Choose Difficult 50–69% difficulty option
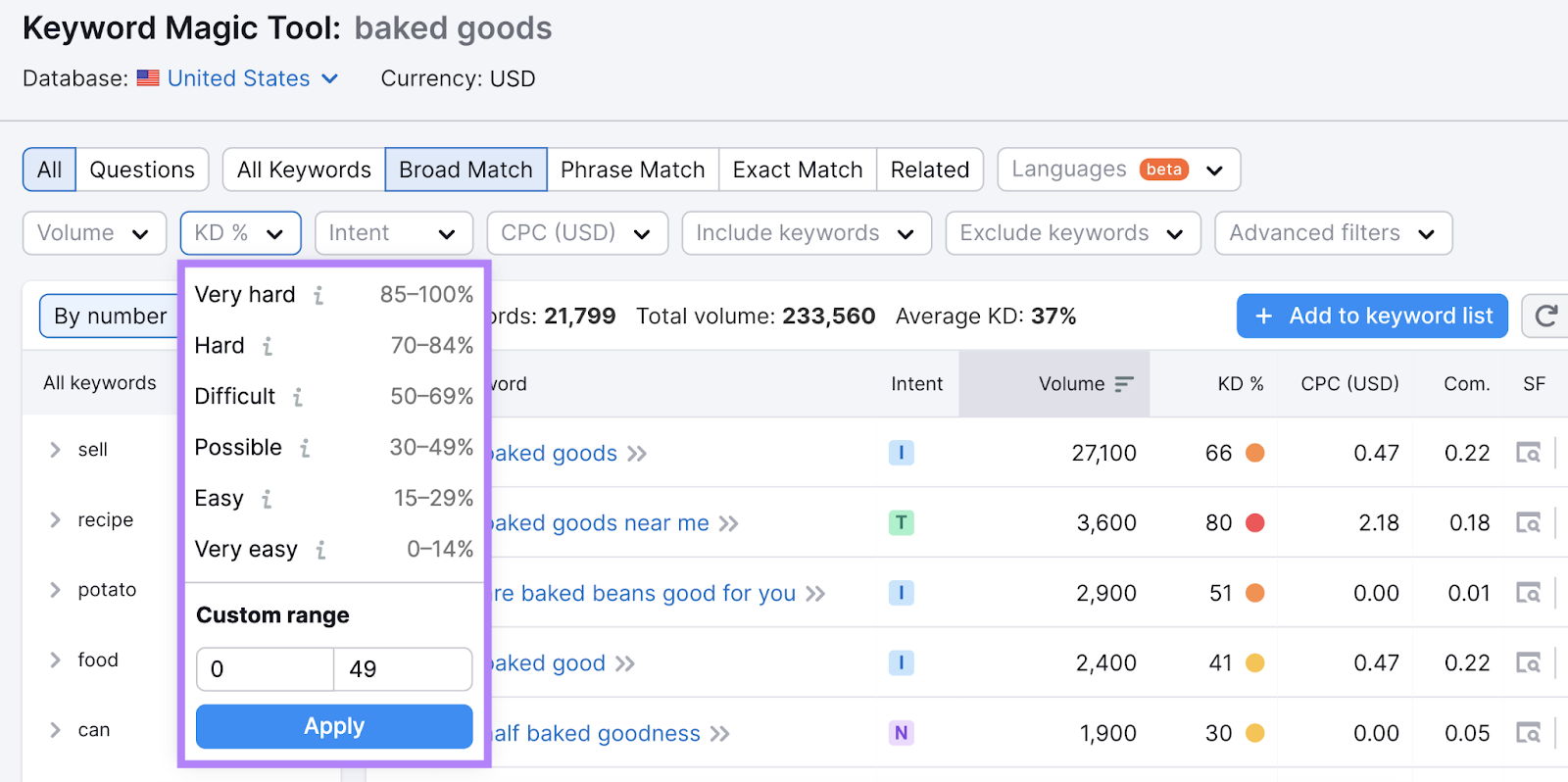This screenshot has height=782, width=1568. (x=334, y=397)
